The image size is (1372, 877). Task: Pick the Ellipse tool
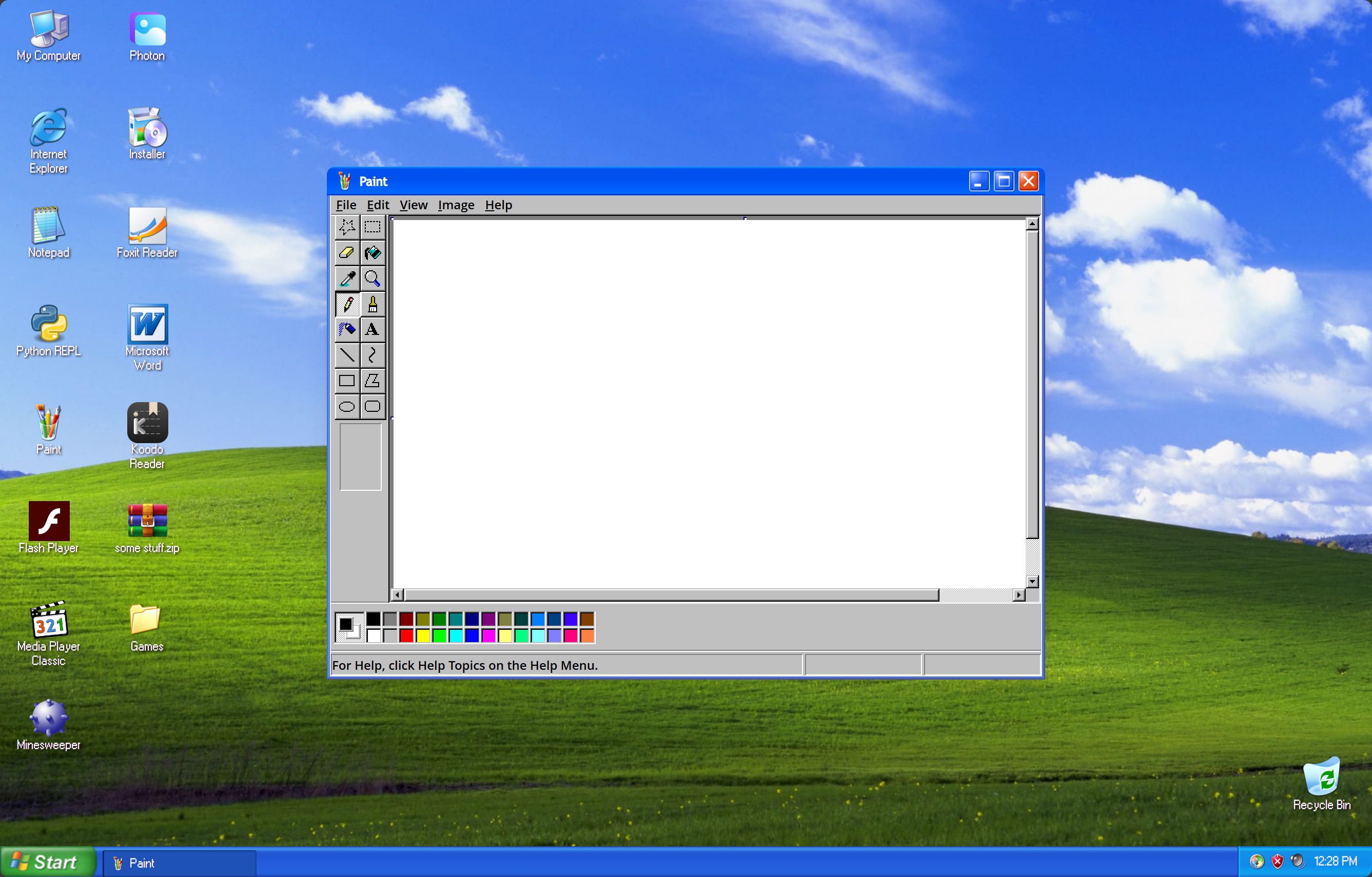[x=347, y=406]
